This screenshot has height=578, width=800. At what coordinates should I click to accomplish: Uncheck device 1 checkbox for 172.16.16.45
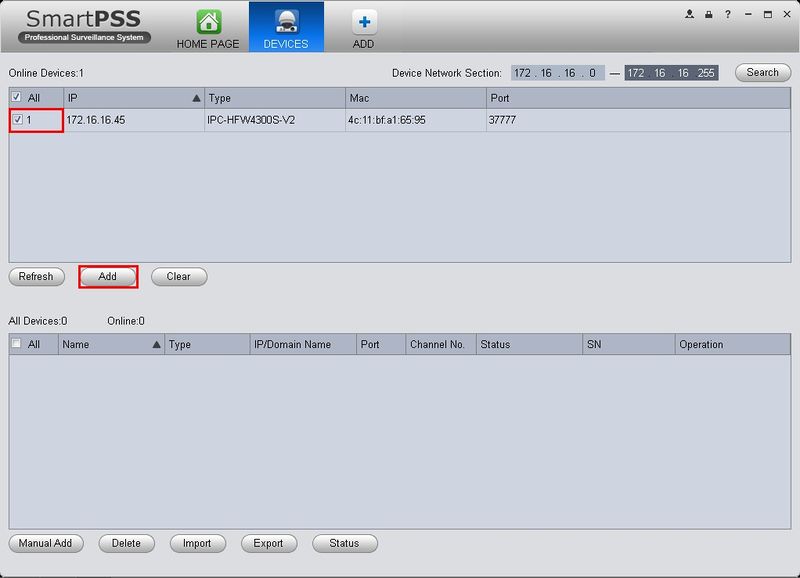tap(18, 119)
